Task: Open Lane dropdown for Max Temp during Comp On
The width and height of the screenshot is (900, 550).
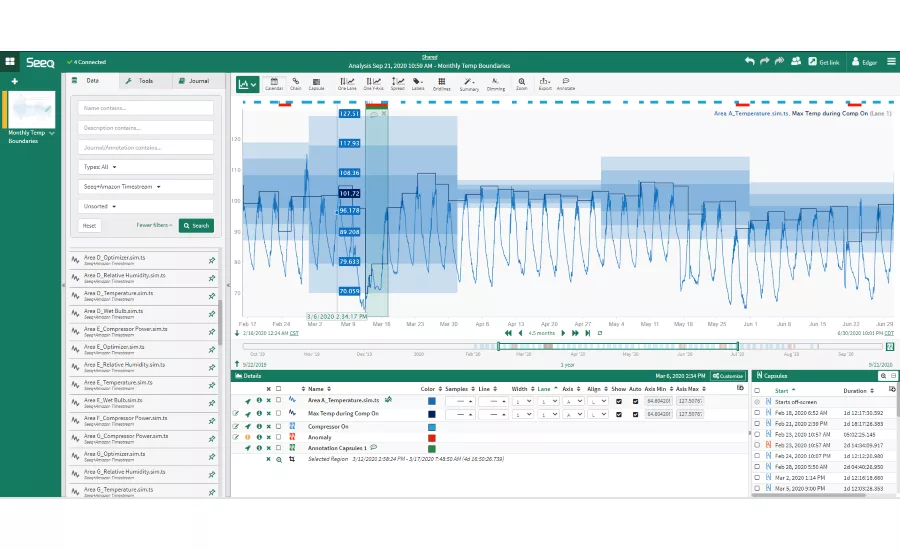Action: (x=548, y=414)
